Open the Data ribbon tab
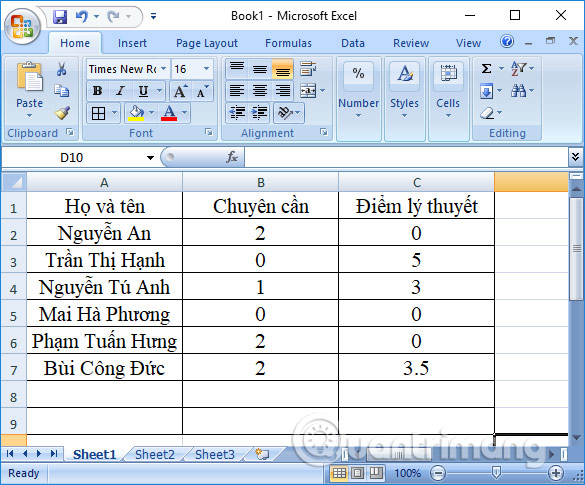 [353, 43]
